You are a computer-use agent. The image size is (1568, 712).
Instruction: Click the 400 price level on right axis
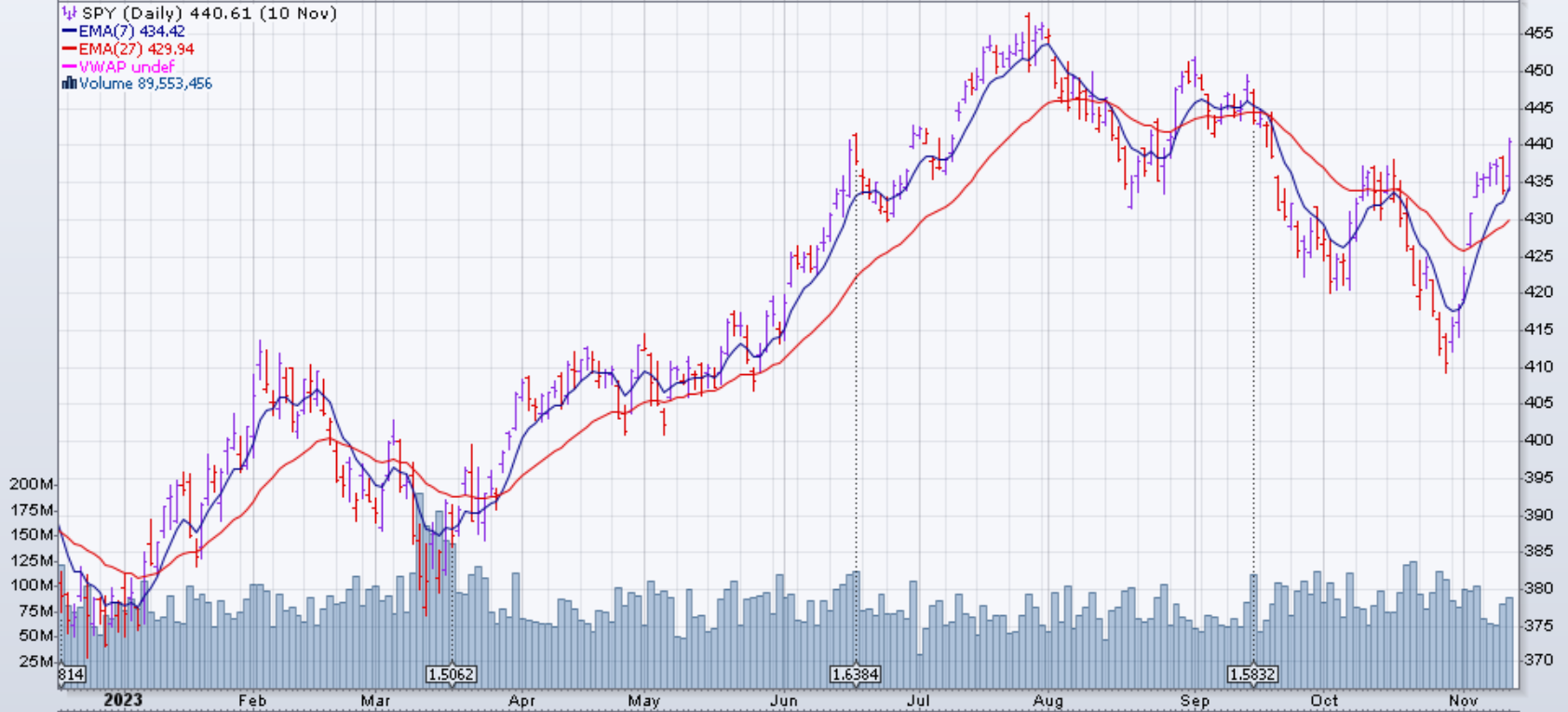[1539, 440]
